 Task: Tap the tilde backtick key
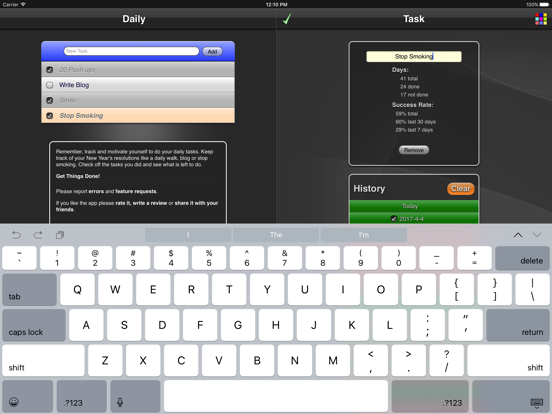point(19,258)
